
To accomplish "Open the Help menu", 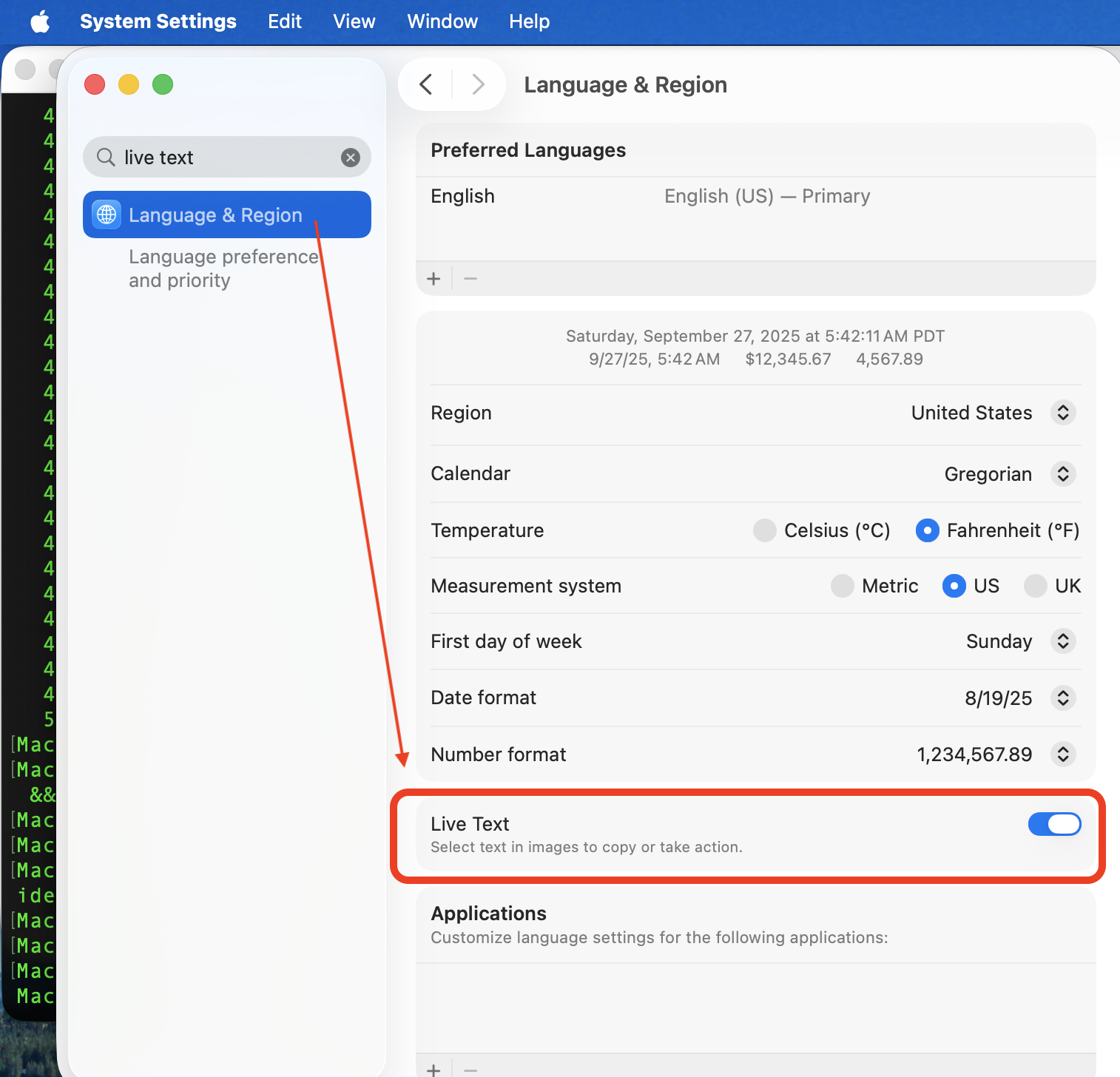I will point(530,21).
